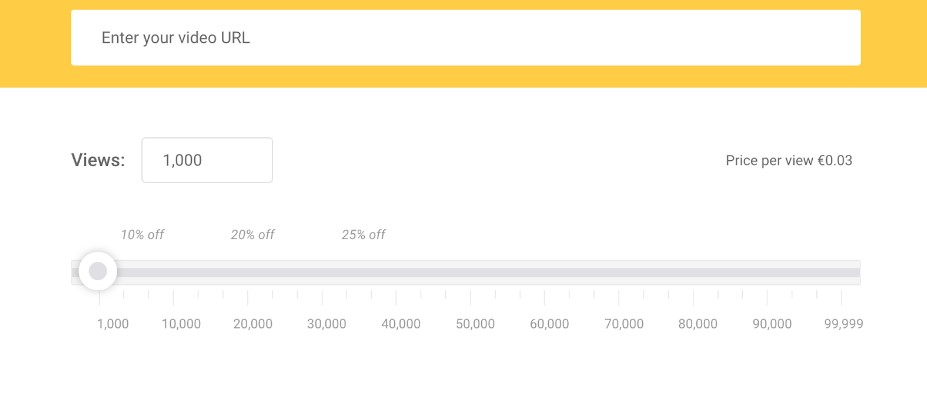Click the 'Enter your video URL' field
The height and width of the screenshot is (411, 927).
pos(465,38)
